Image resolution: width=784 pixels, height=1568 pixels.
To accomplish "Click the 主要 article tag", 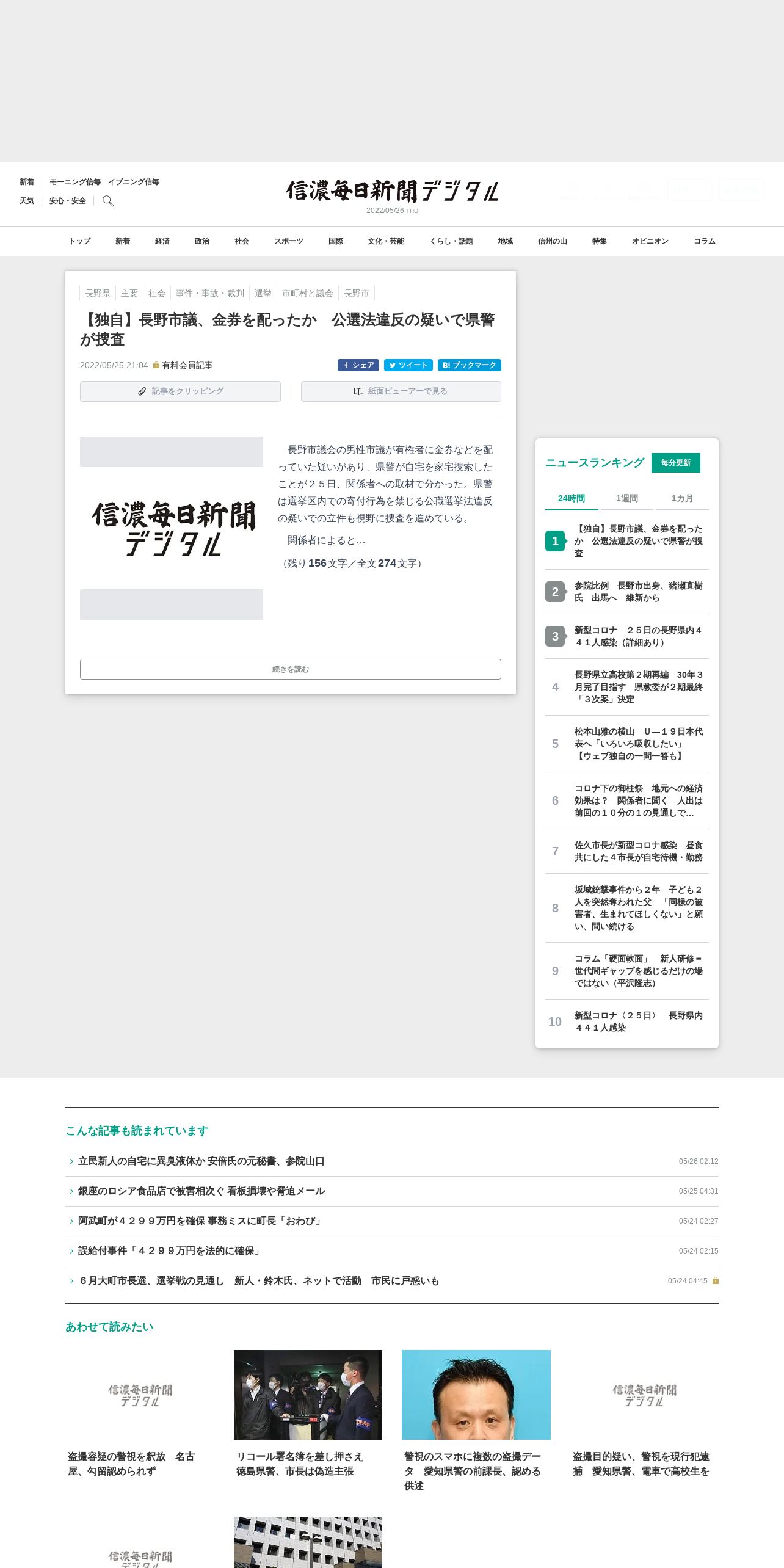I will (x=129, y=294).
